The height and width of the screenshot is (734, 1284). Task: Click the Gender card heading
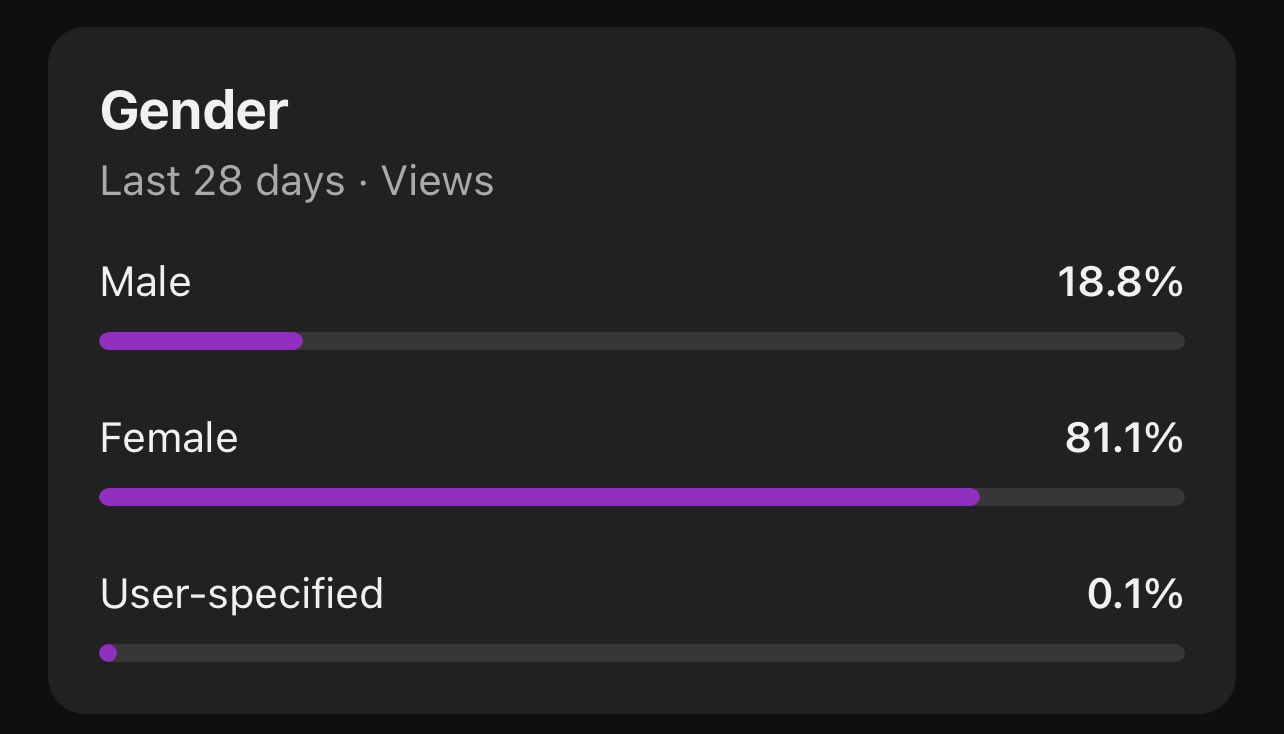pos(194,110)
